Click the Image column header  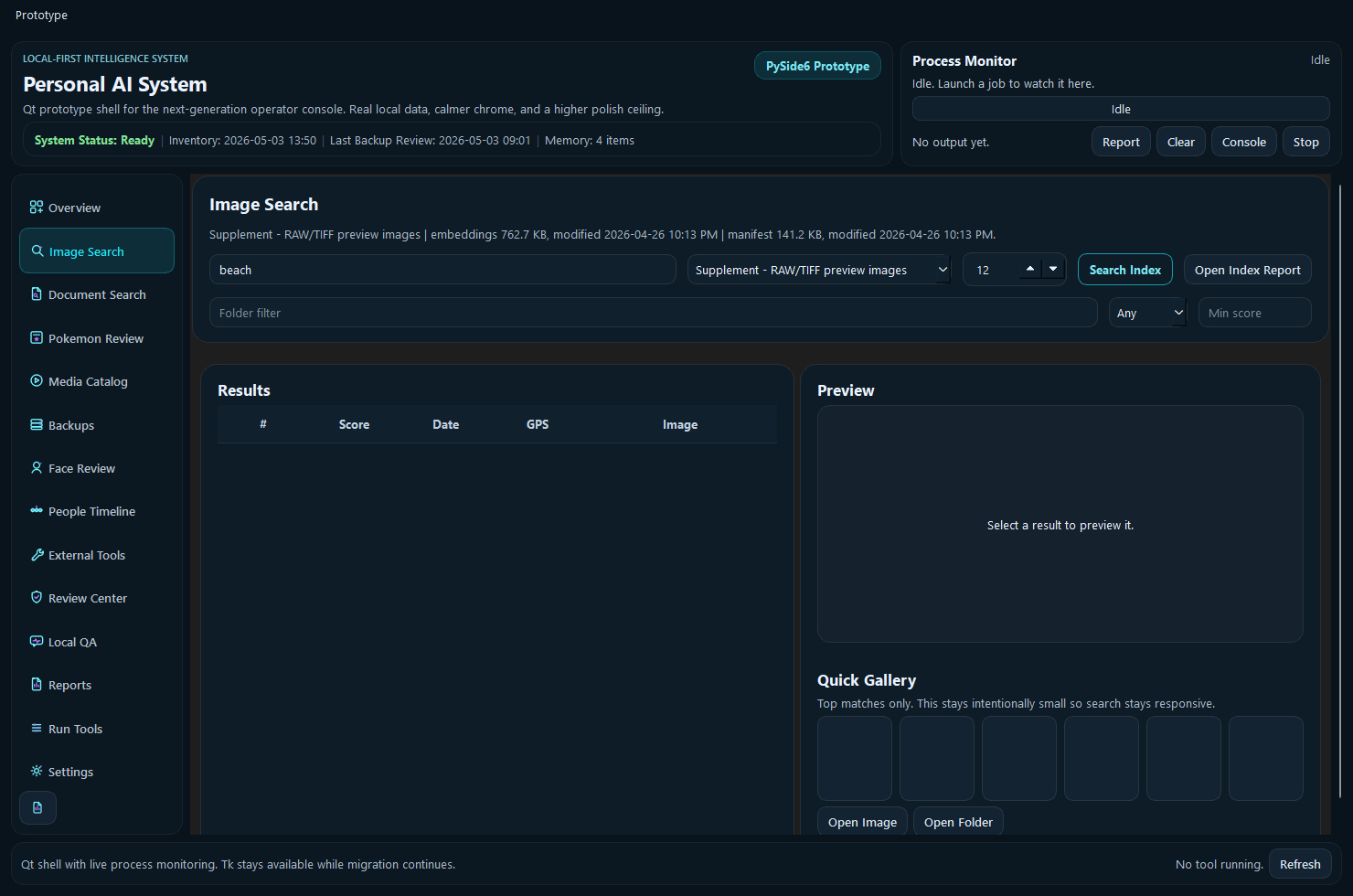[x=680, y=424]
